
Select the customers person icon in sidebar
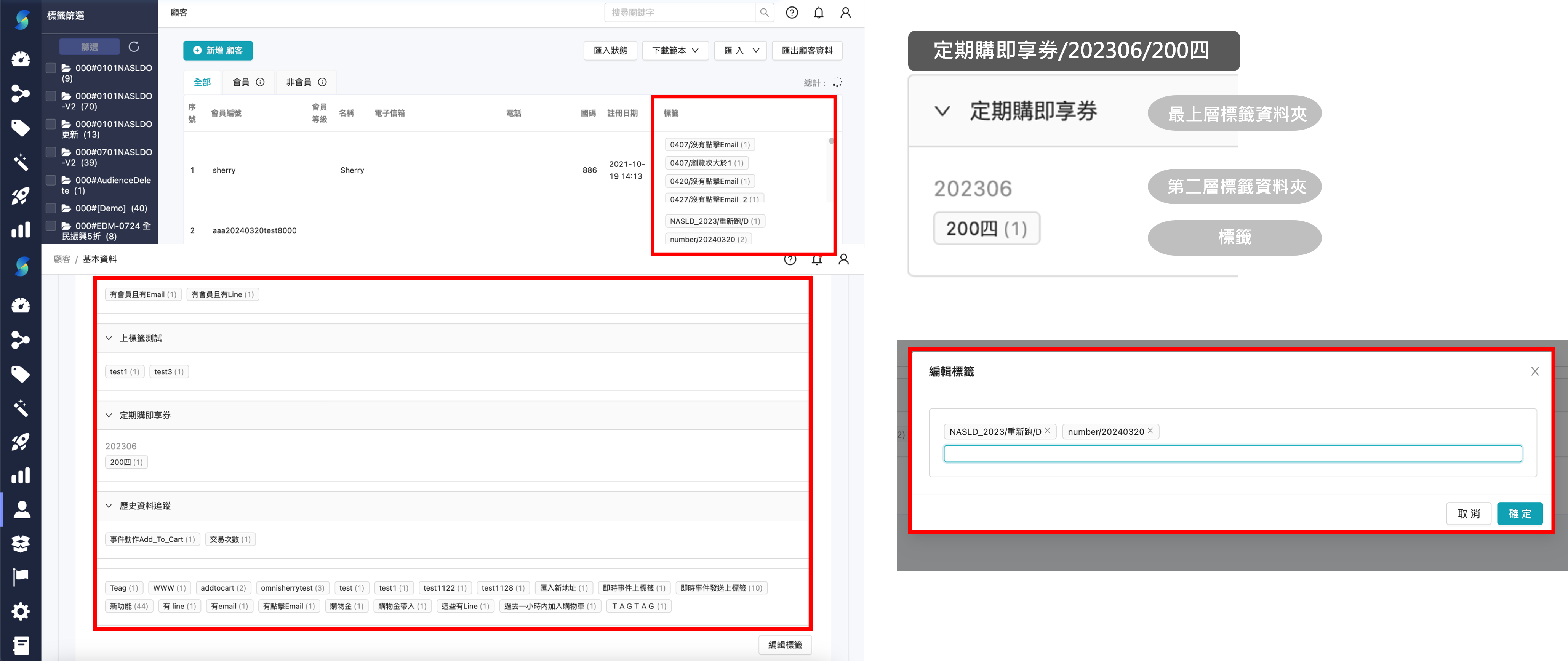(x=21, y=509)
